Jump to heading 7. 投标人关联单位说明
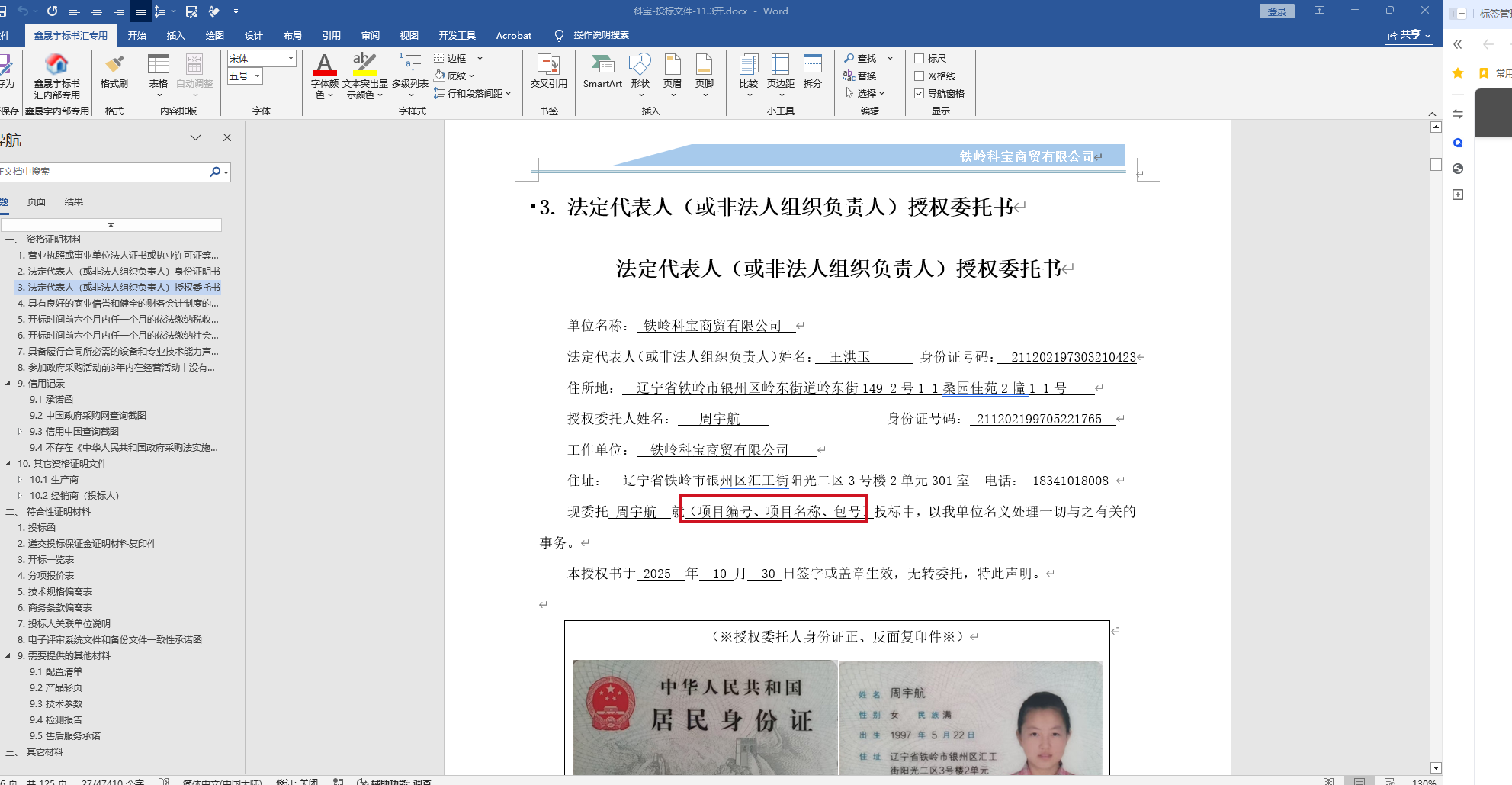Image resolution: width=1512 pixels, height=785 pixels. point(65,624)
